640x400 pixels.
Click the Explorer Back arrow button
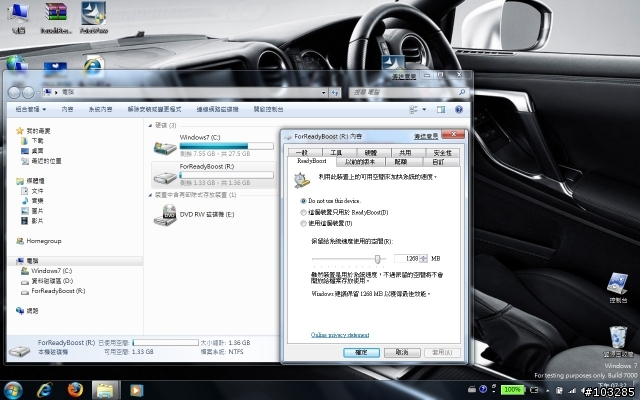point(14,93)
